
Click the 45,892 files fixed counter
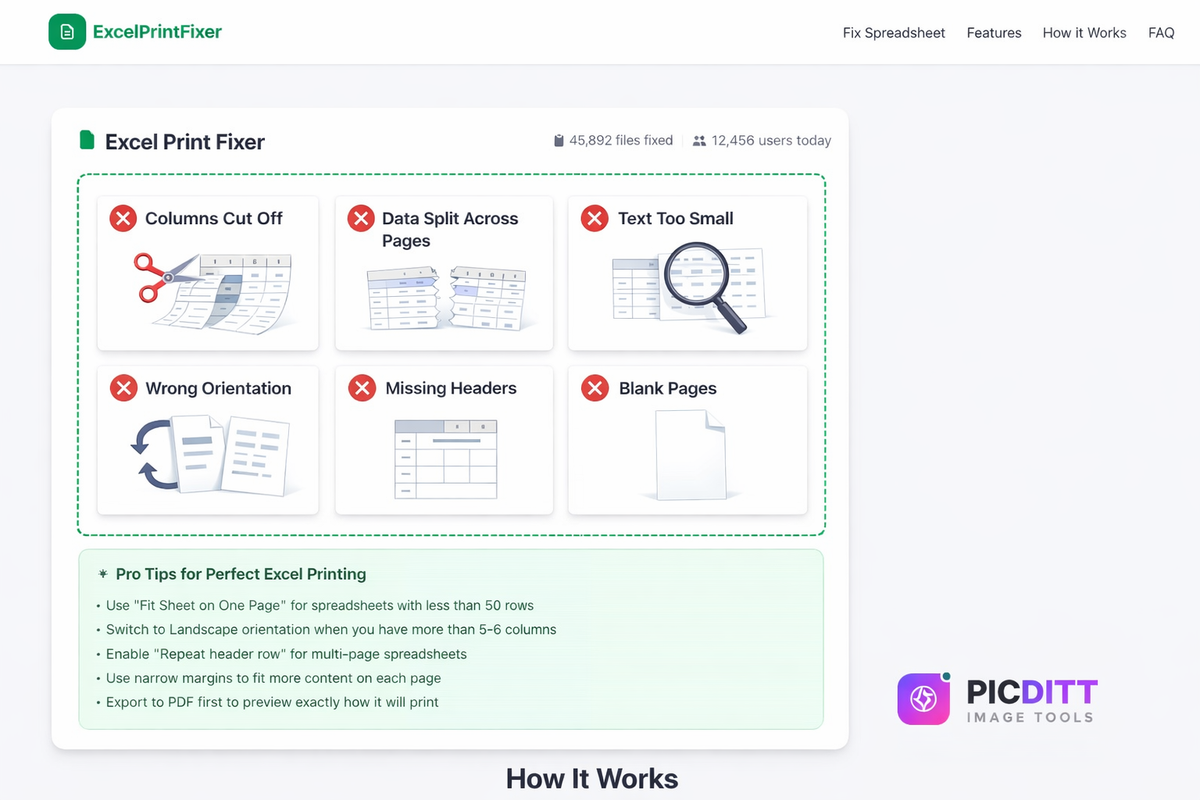click(613, 141)
